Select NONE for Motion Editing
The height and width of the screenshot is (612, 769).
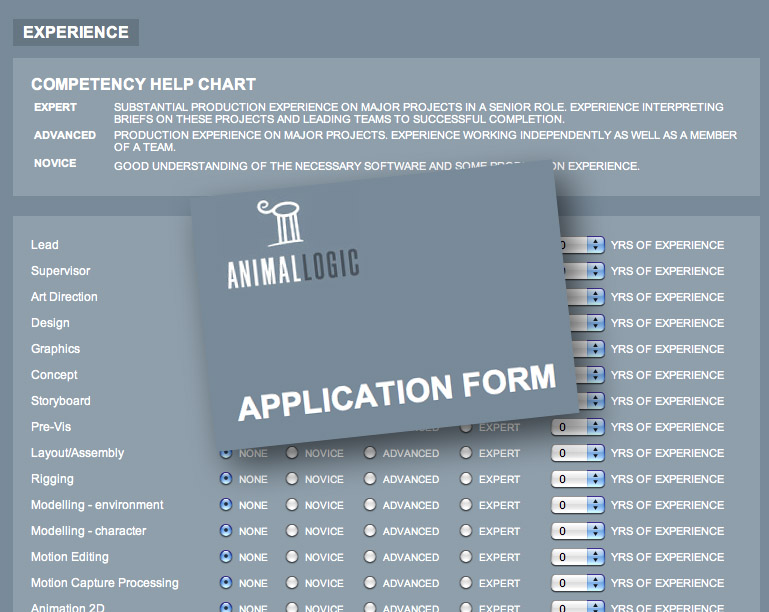(226, 557)
